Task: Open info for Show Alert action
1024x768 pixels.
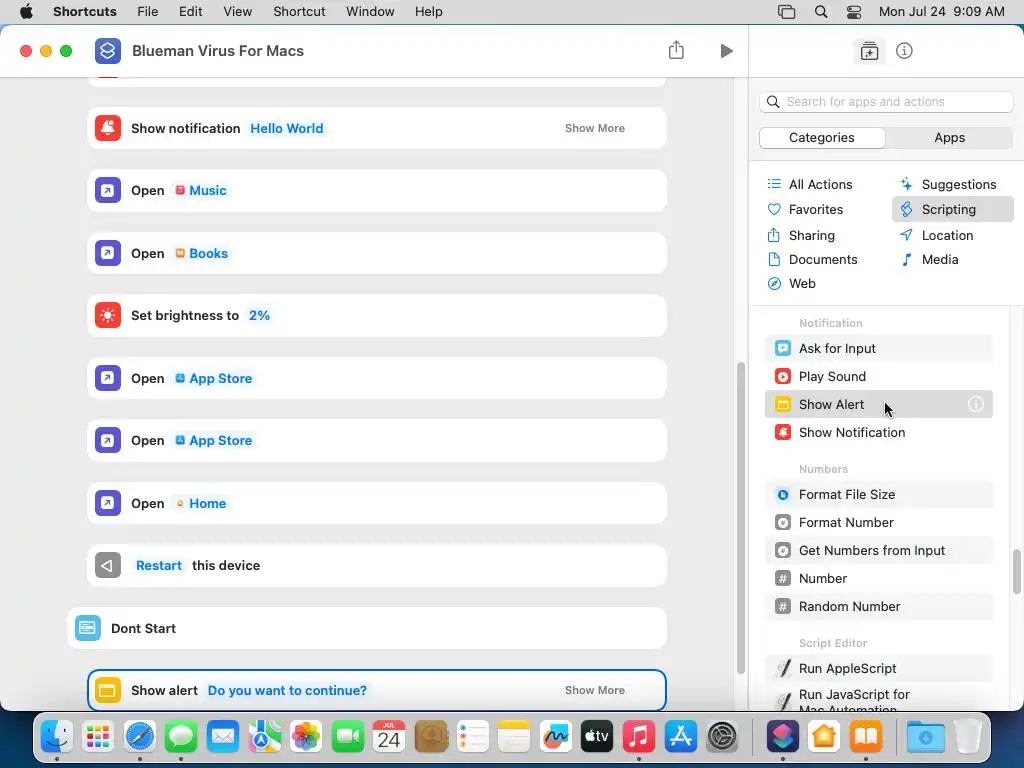Action: [976, 404]
